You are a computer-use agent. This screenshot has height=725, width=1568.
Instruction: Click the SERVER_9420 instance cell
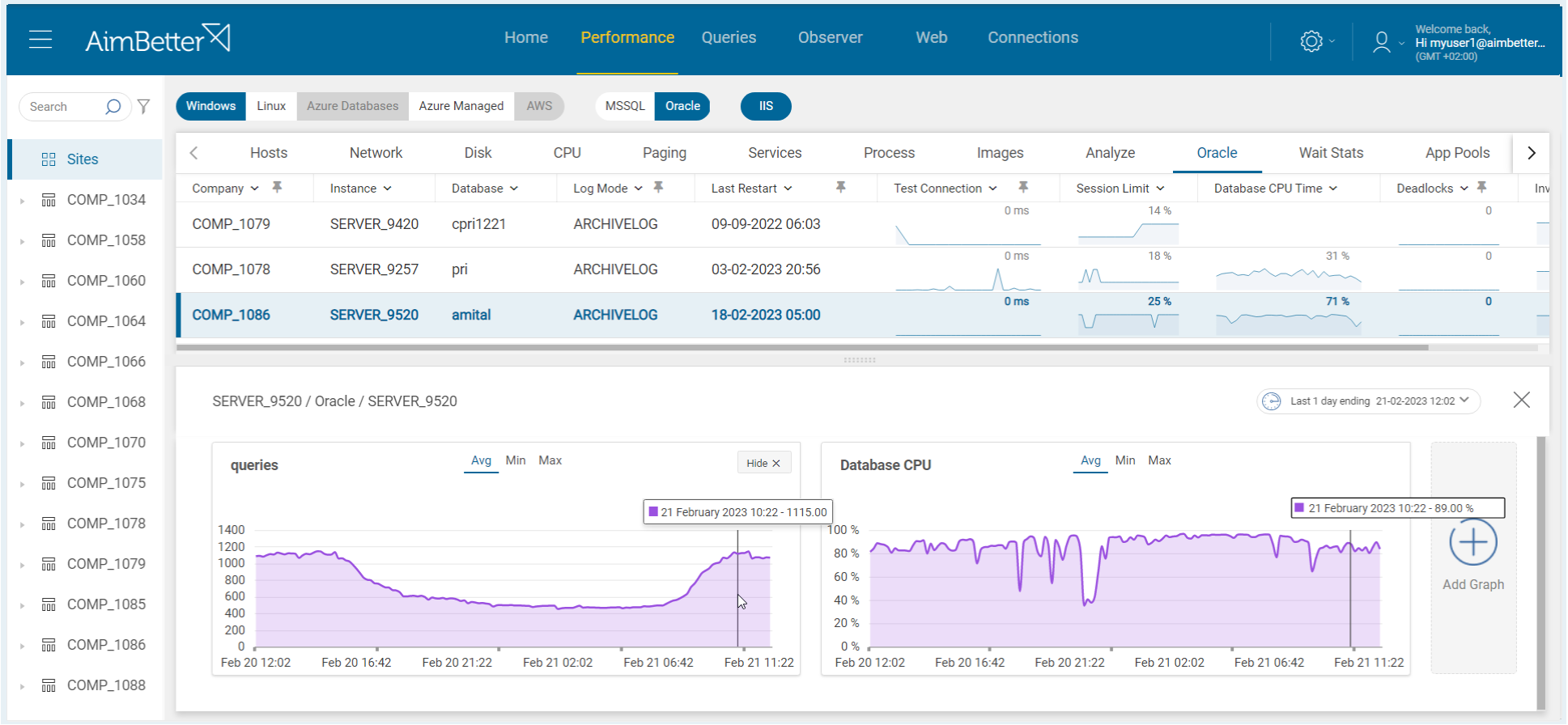click(374, 224)
